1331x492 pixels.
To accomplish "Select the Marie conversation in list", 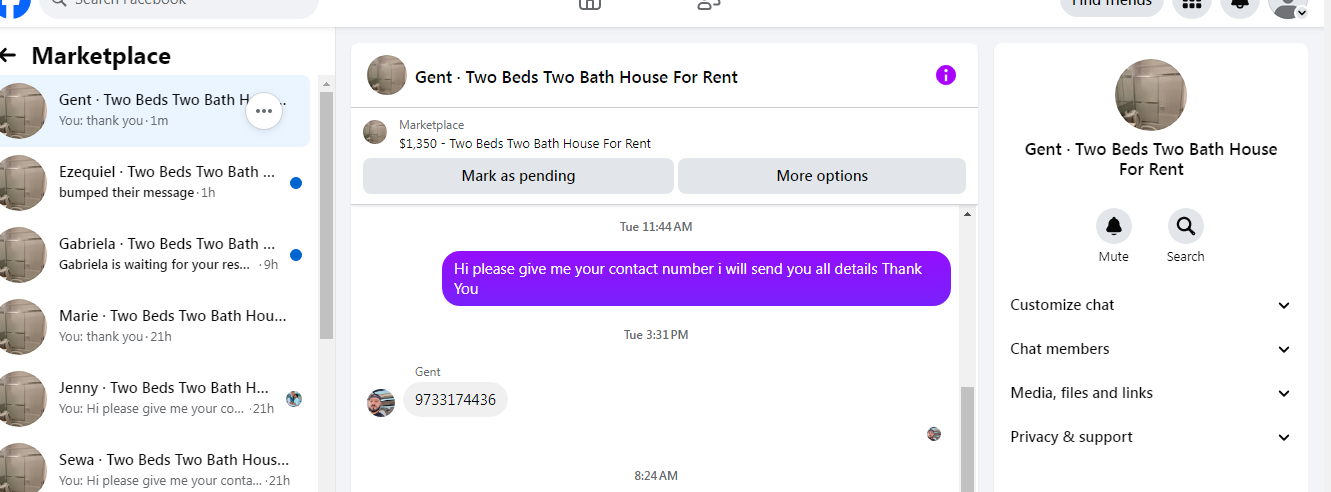I will tap(155, 327).
